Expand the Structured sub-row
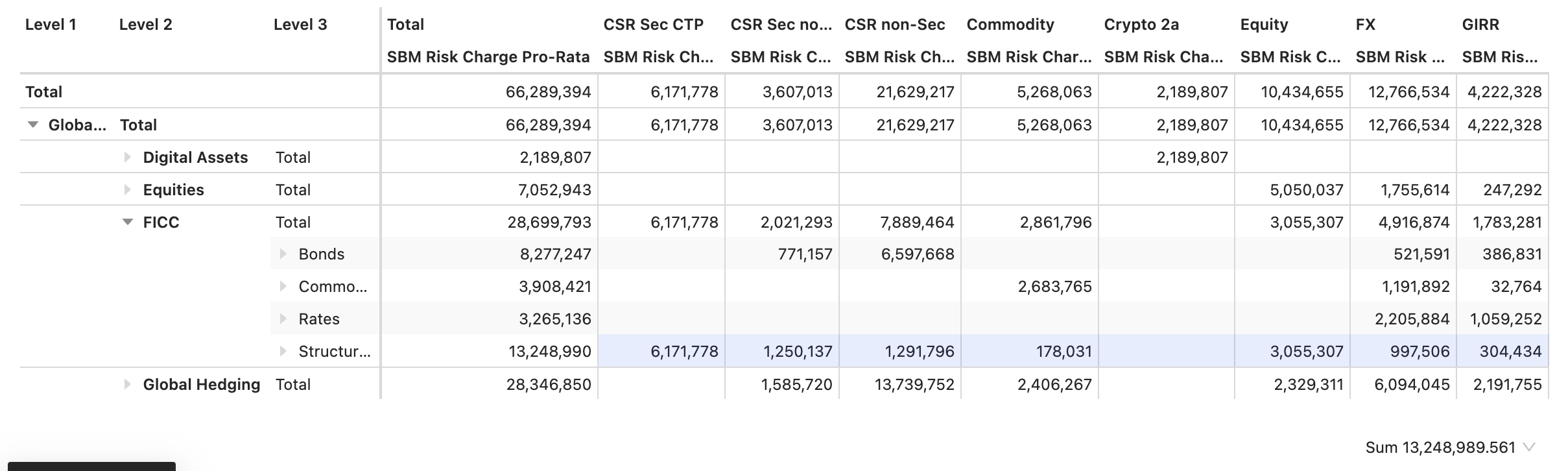Image resolution: width=1568 pixels, height=471 pixels. tap(283, 351)
